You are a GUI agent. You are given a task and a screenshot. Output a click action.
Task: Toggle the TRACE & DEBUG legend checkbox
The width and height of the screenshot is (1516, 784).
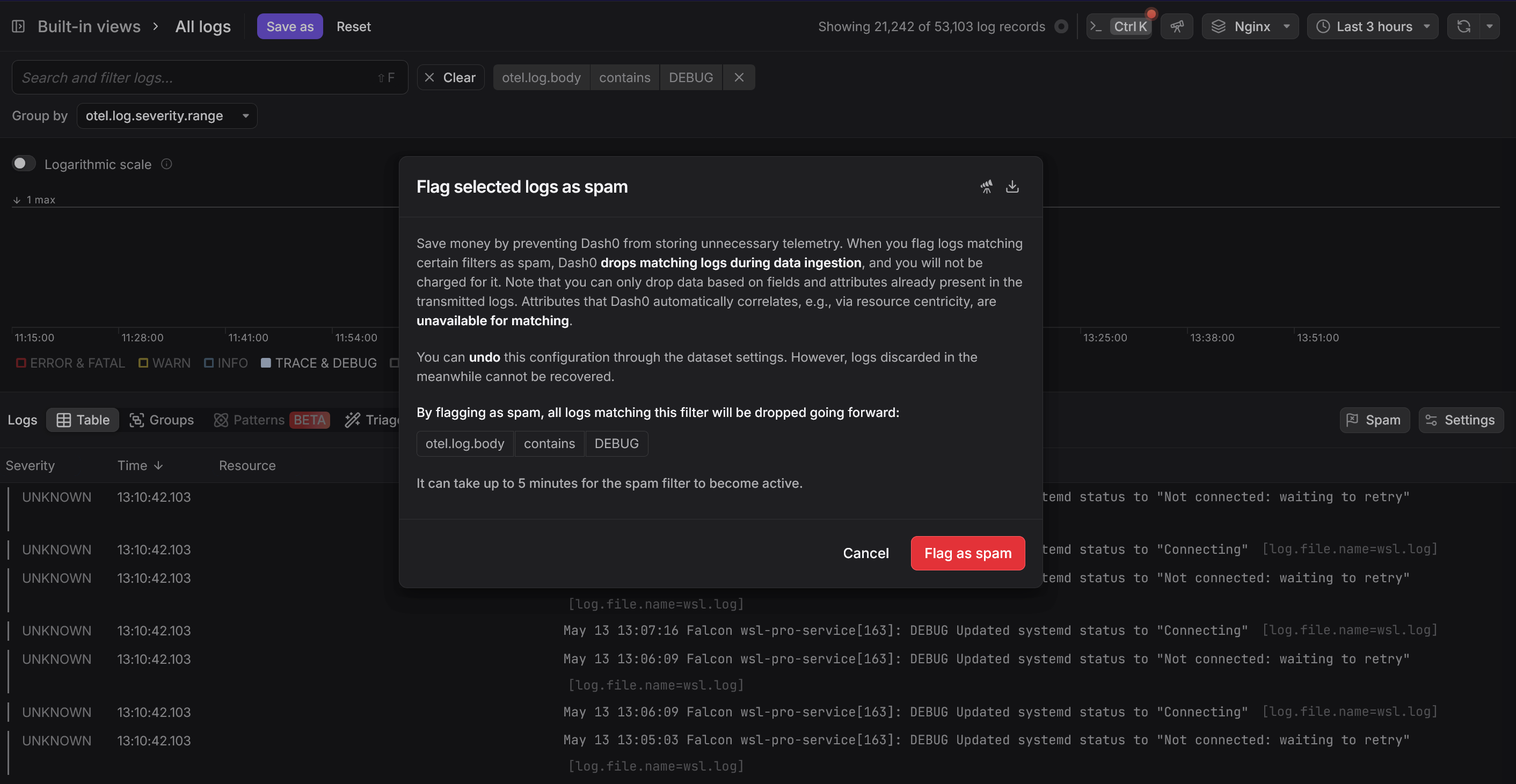[x=266, y=363]
